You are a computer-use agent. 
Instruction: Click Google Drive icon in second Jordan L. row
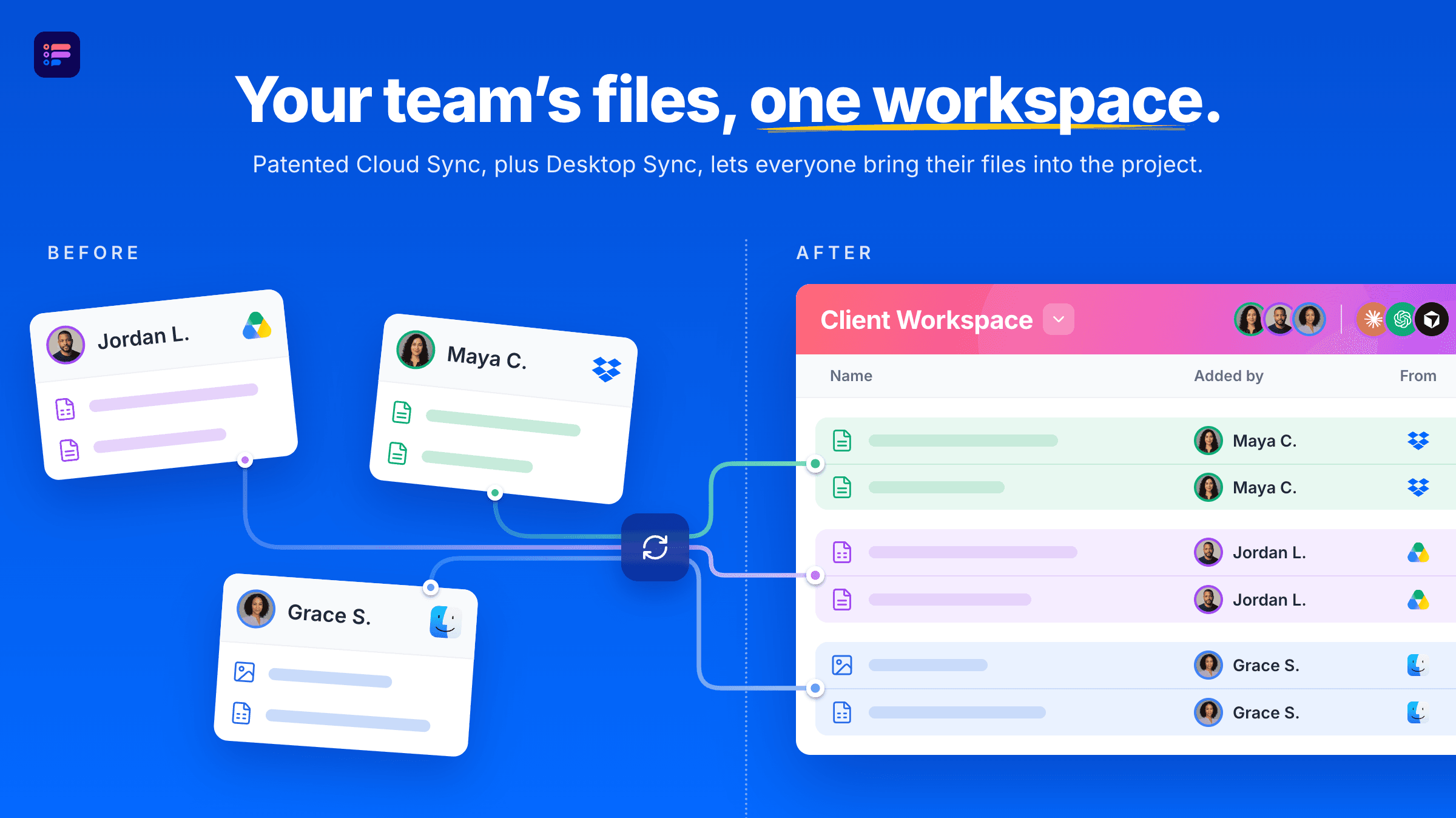pyautogui.click(x=1418, y=600)
